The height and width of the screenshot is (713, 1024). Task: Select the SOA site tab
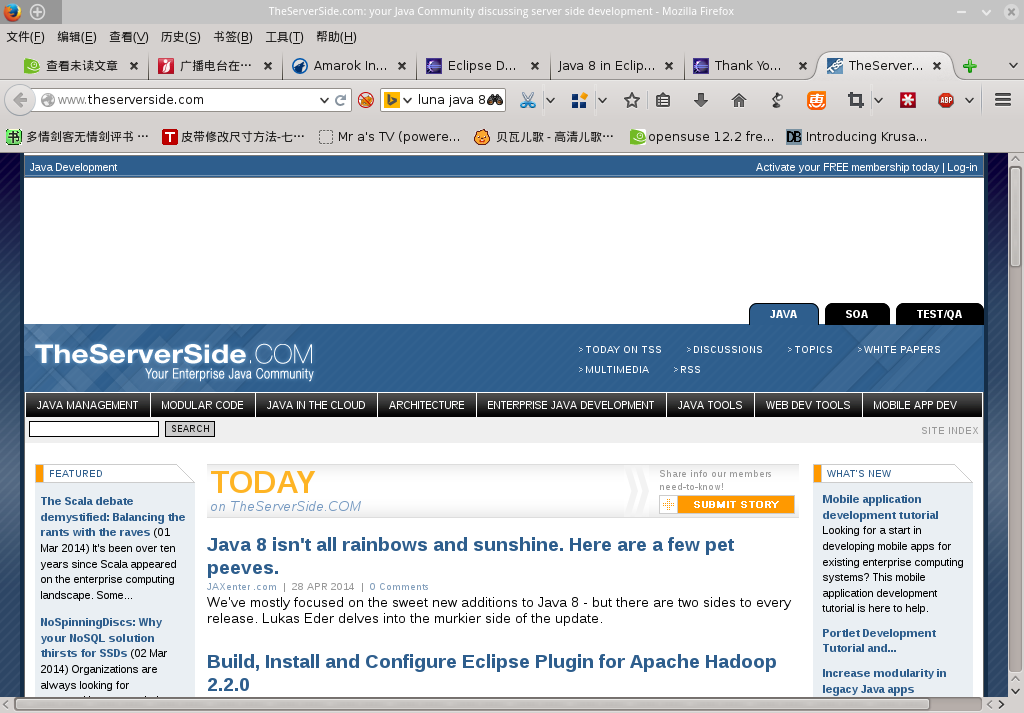coord(857,314)
